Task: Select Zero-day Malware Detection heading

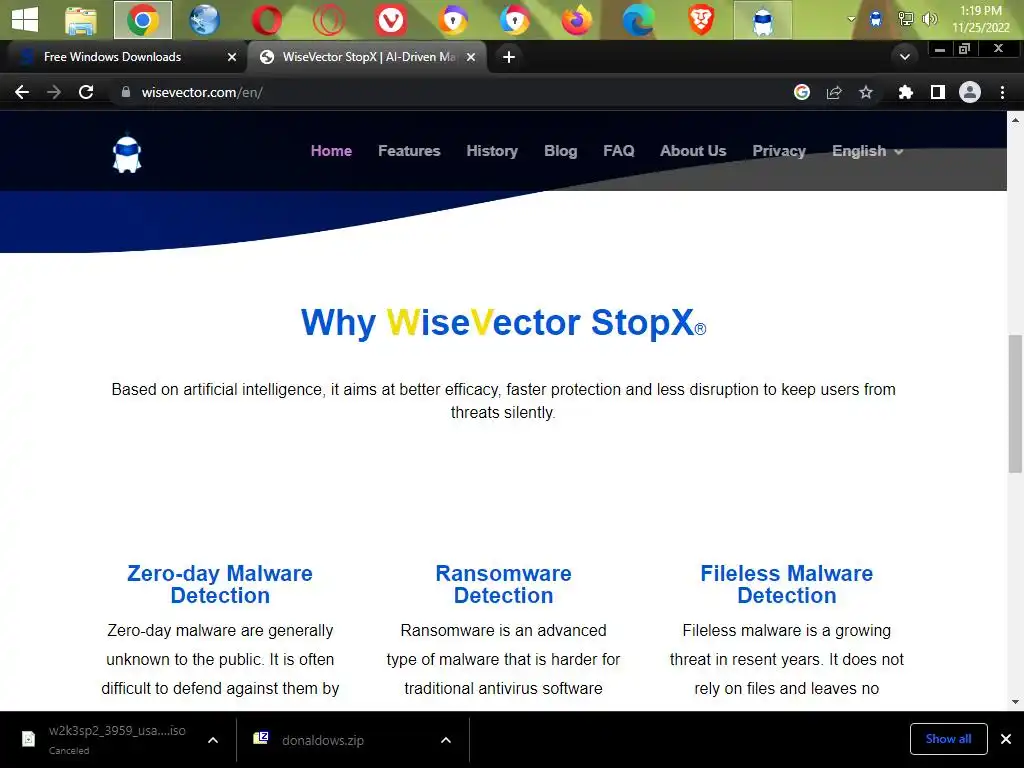Action: pyautogui.click(x=220, y=584)
